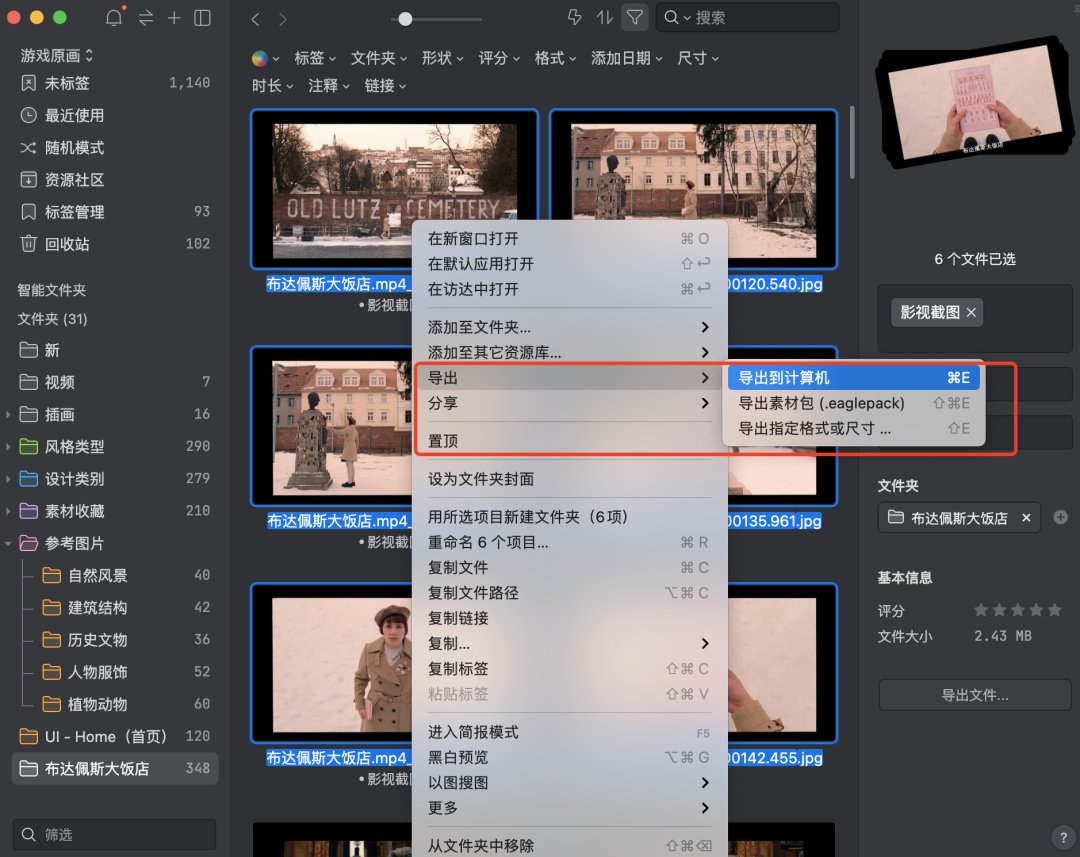
Task: Open the 格式 filter dropdown
Action: (555, 59)
